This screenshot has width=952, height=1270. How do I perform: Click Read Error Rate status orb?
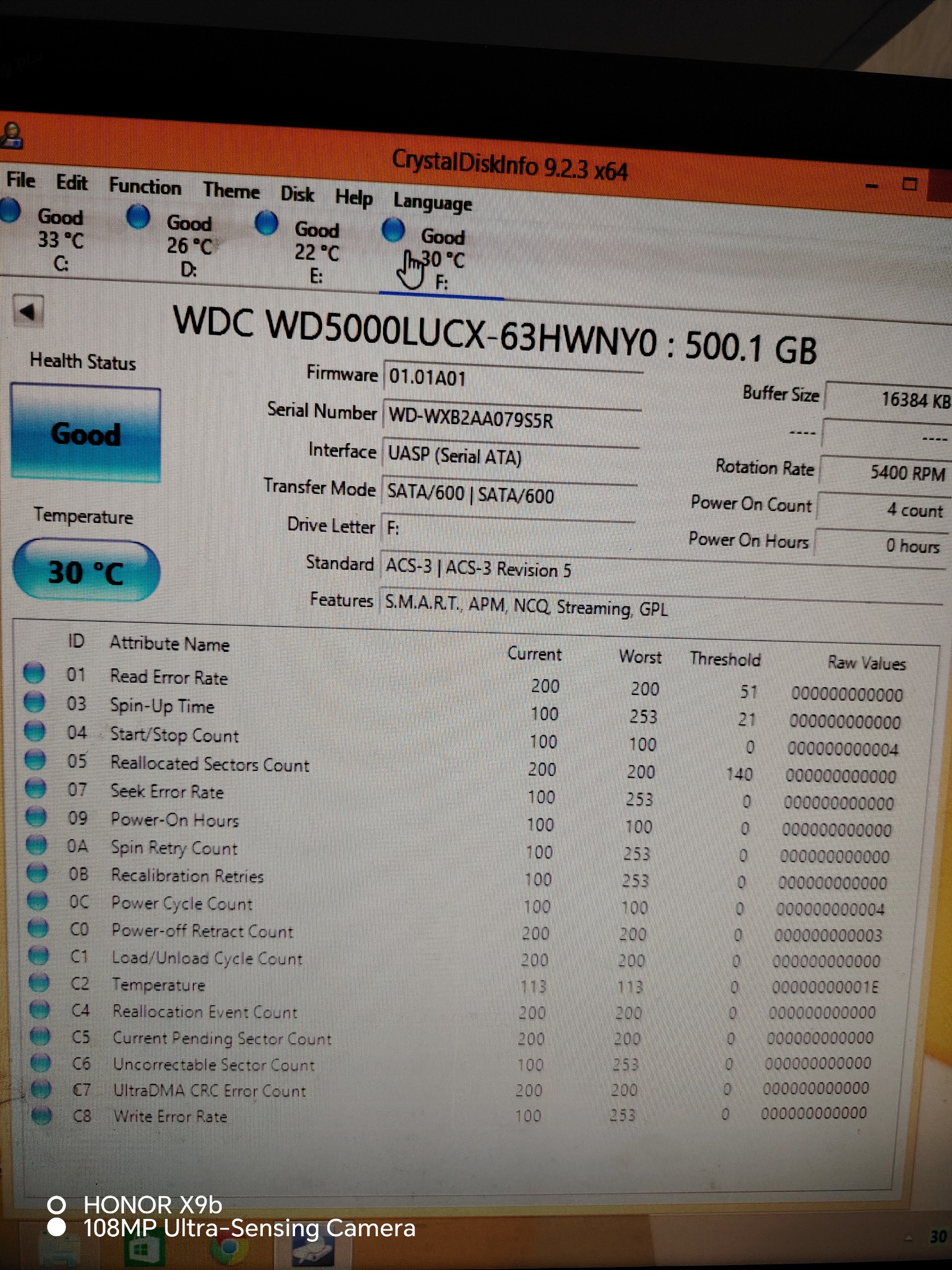(x=34, y=673)
